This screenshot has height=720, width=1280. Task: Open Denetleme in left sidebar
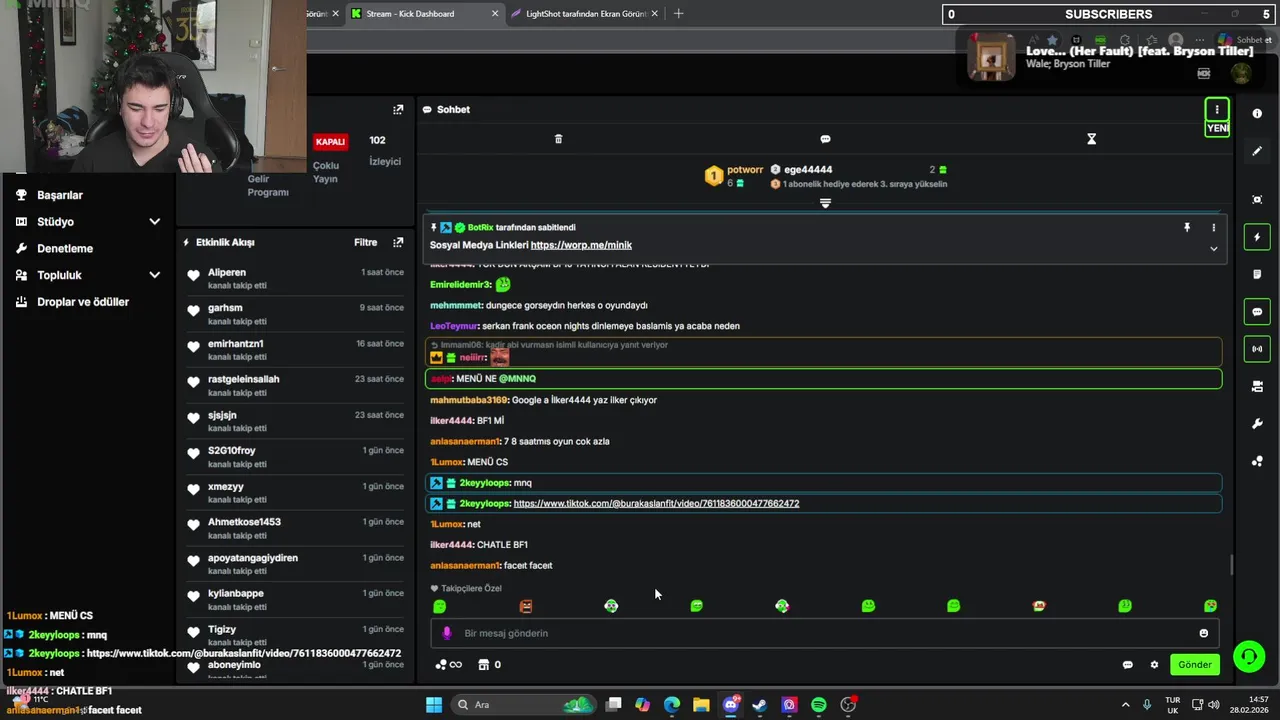click(x=65, y=248)
